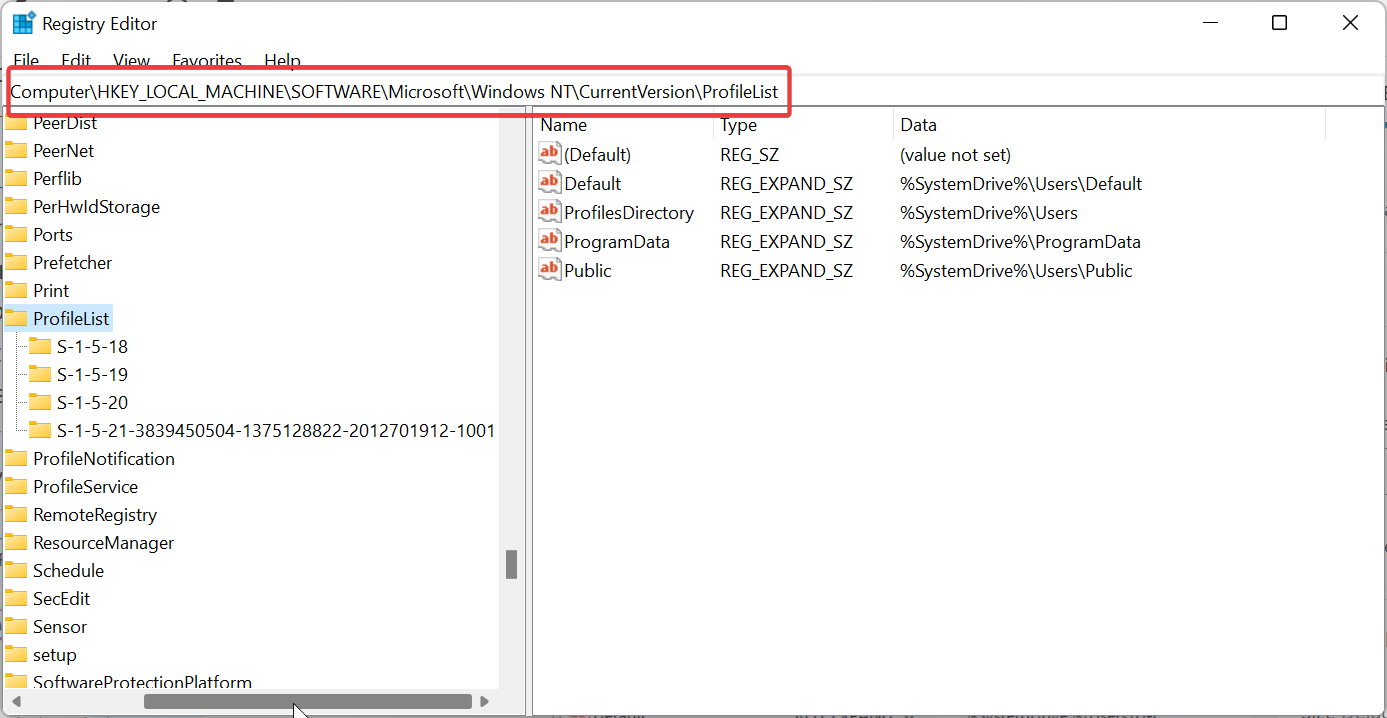Viewport: 1387px width, 718px height.
Task: Click the Prefetcher folder icon
Action: [x=16, y=263]
